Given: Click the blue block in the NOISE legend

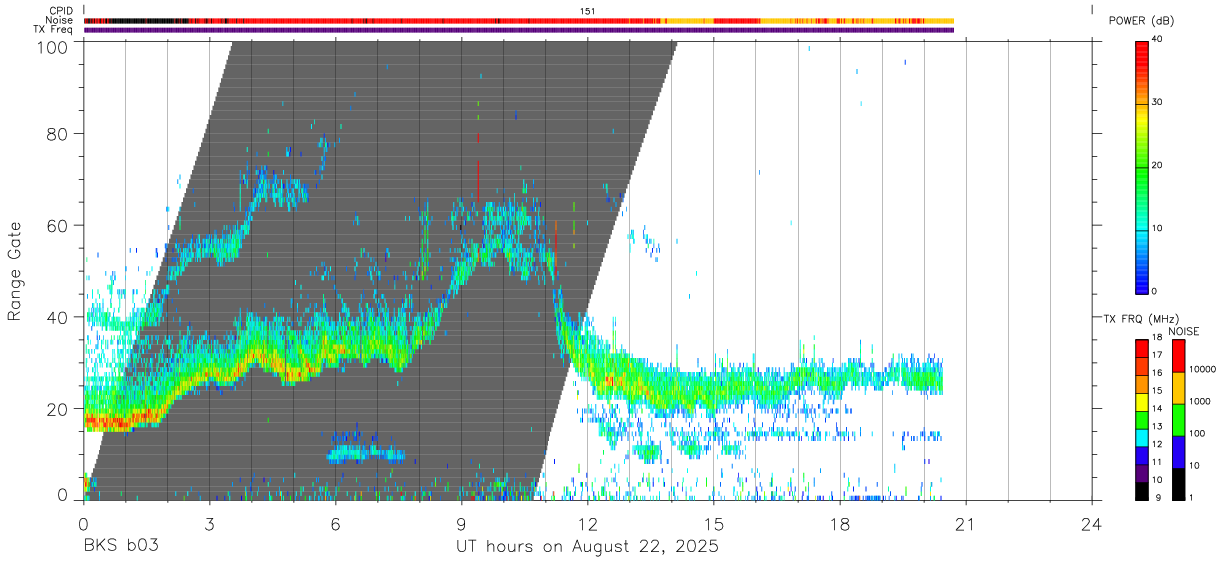Looking at the screenshot, I should click(1177, 452).
